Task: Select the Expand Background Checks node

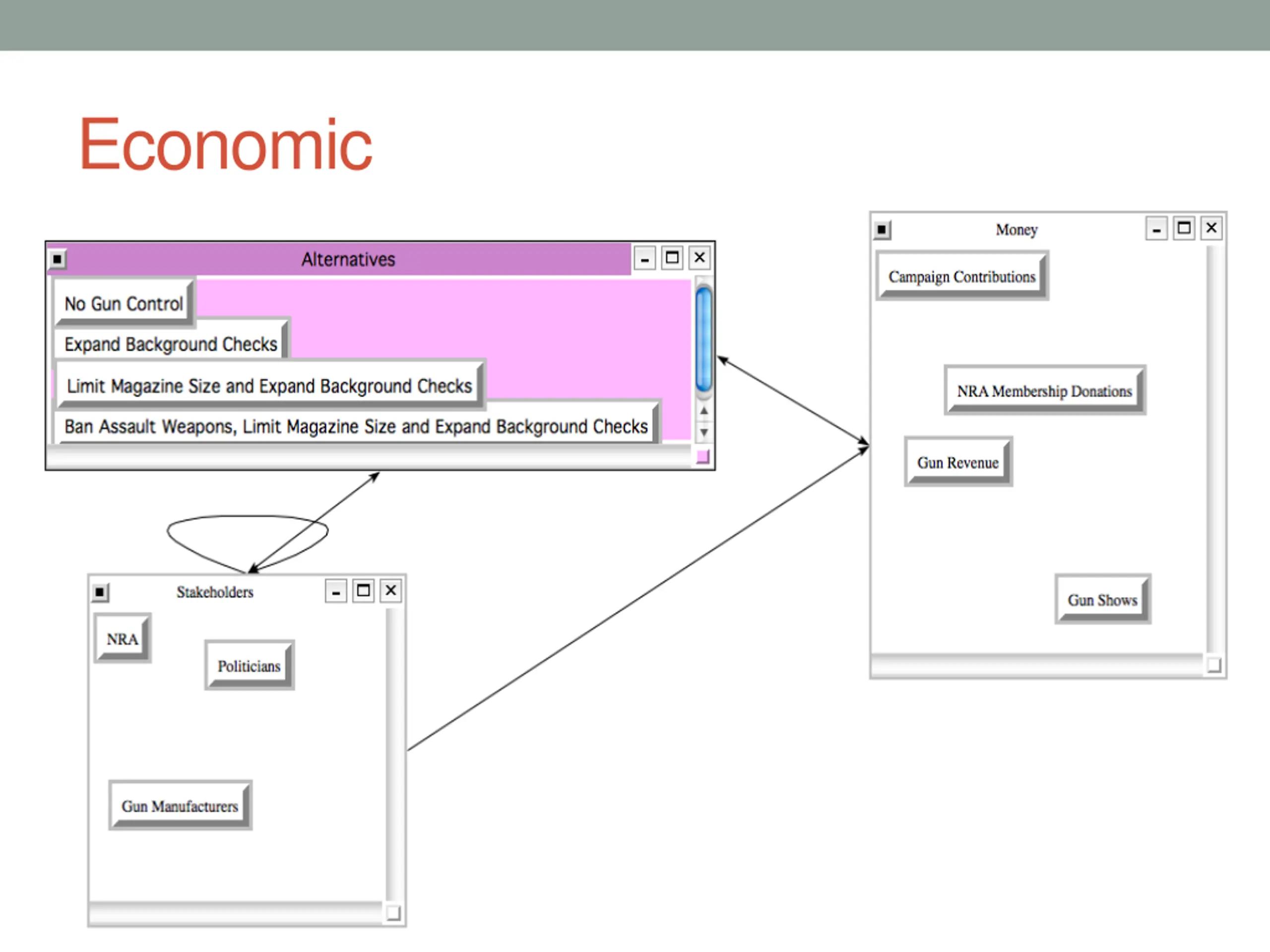Action: point(171,344)
